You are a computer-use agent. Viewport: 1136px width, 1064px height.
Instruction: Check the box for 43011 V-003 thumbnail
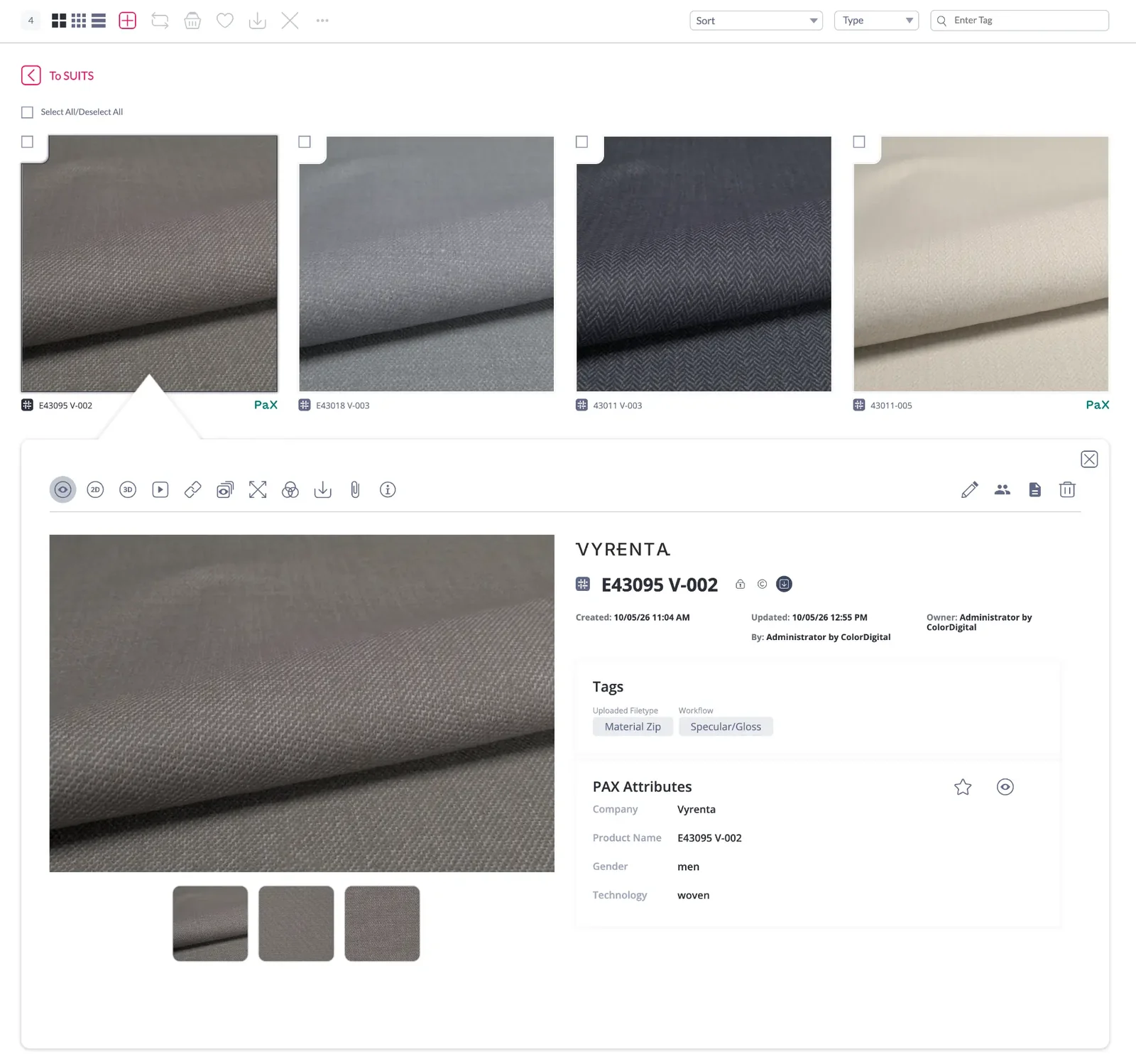[x=581, y=142]
